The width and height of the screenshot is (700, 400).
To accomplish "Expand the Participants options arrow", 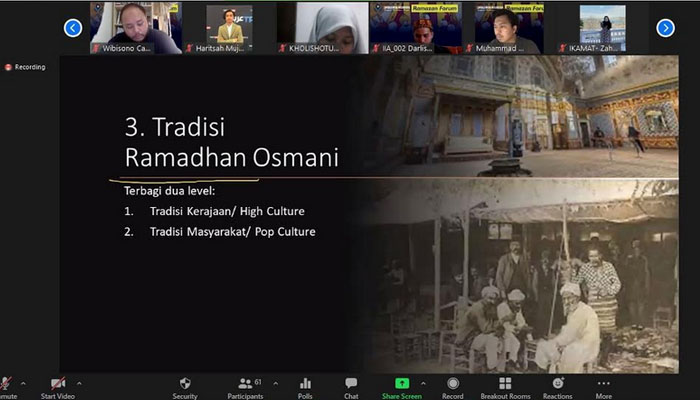I will pyautogui.click(x=275, y=382).
